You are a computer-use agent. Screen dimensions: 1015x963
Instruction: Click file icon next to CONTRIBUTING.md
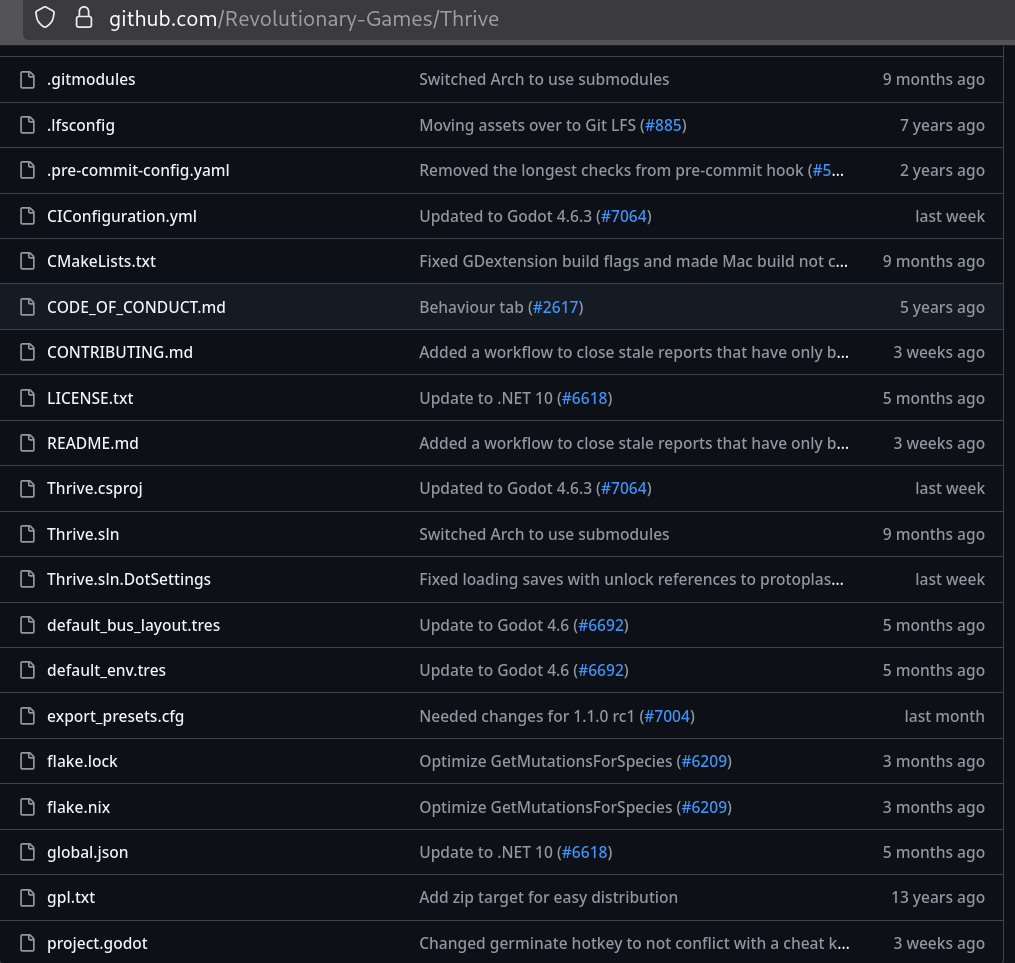[x=27, y=352]
